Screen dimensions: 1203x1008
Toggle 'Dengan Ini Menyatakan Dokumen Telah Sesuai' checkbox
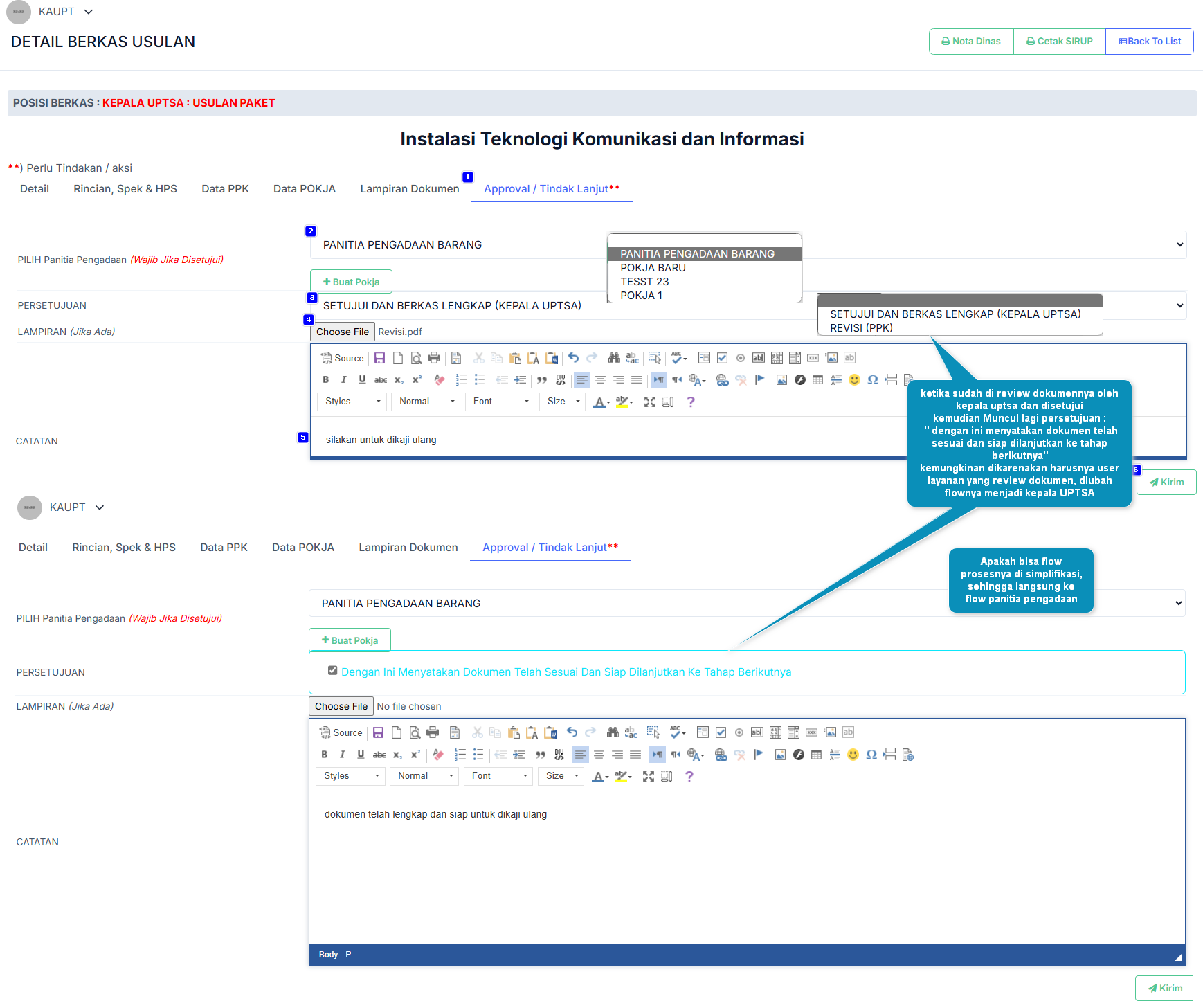coord(333,670)
